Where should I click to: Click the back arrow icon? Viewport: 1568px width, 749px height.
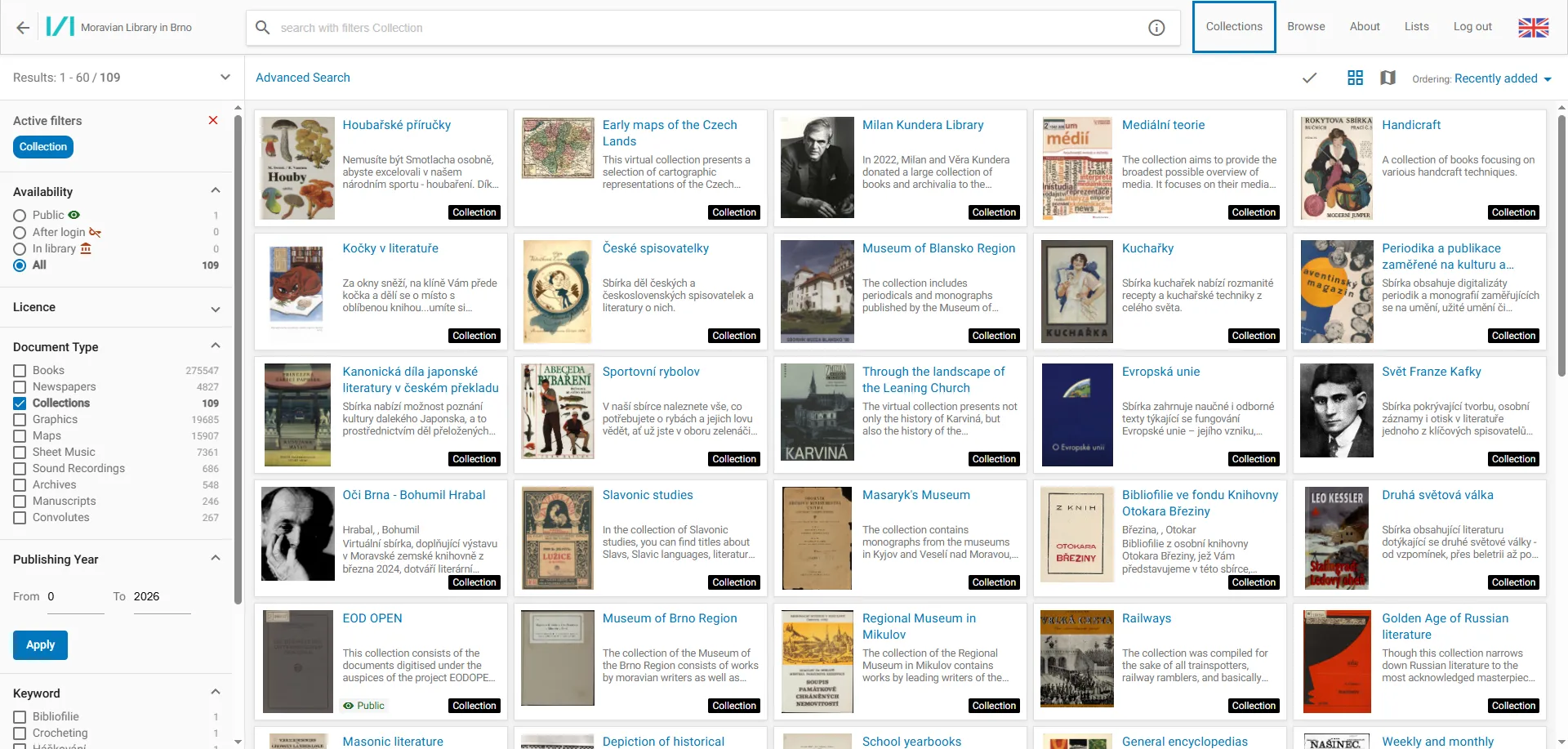pos(23,28)
